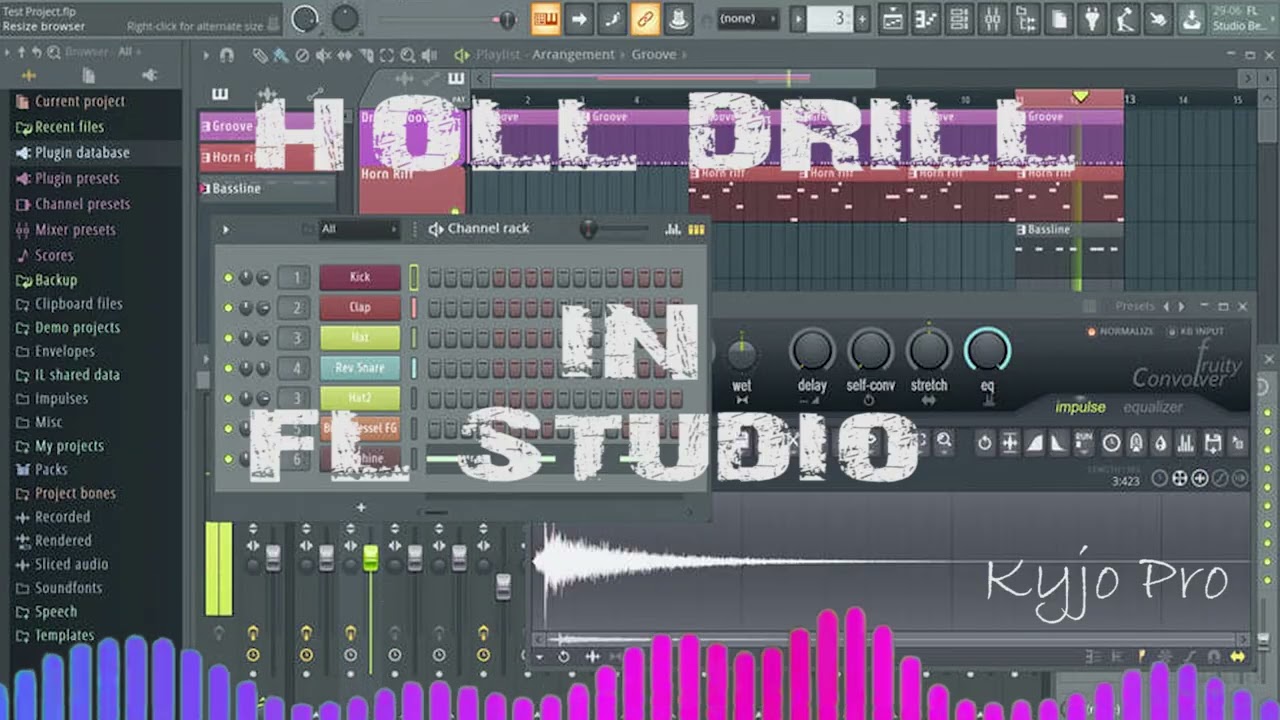Toggle the NORMALIZE option in Fruity Convolver
Screen dimensions: 1280x720
pos(1121,331)
